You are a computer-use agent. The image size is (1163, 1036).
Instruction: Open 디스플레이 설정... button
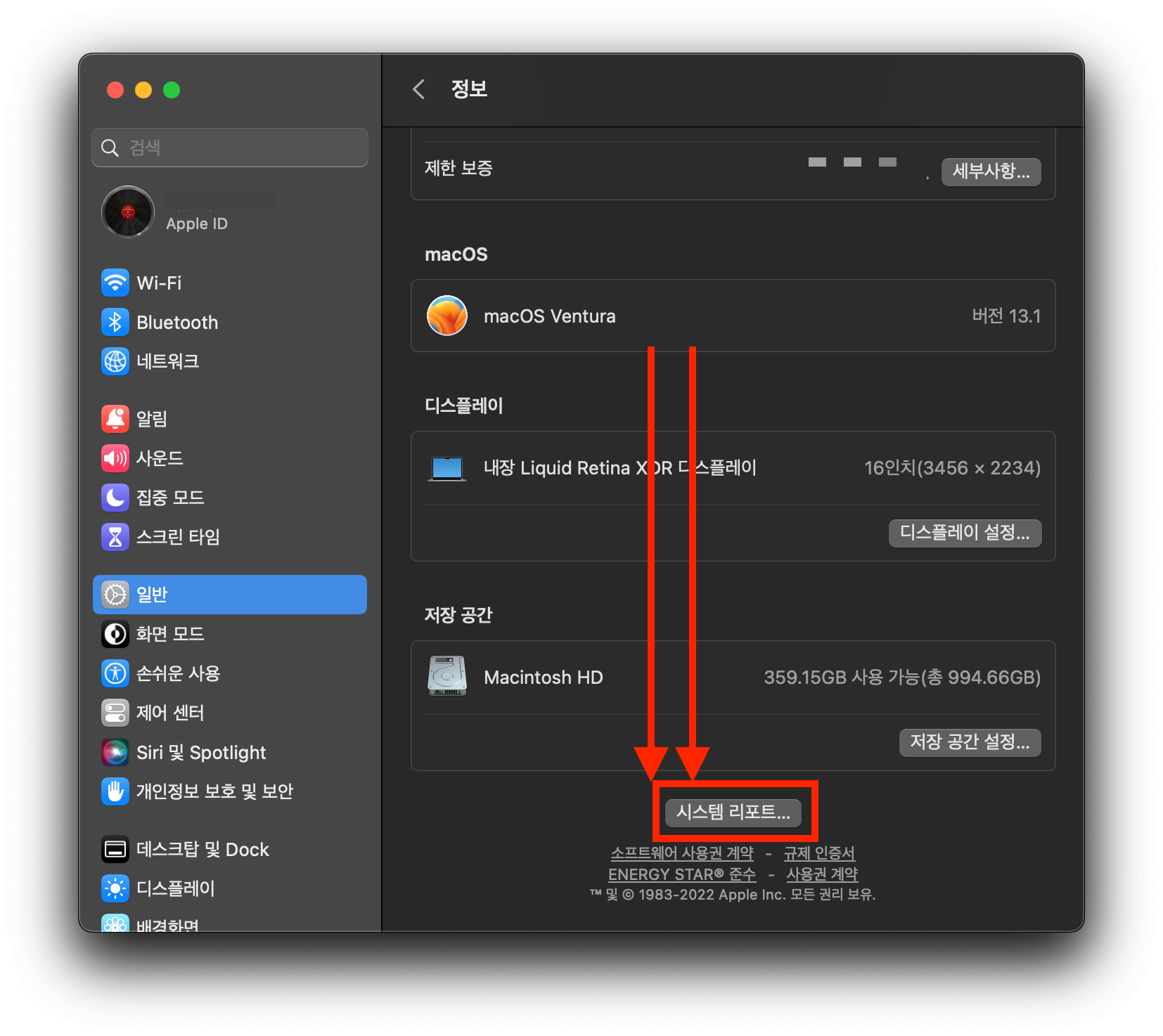tap(965, 533)
